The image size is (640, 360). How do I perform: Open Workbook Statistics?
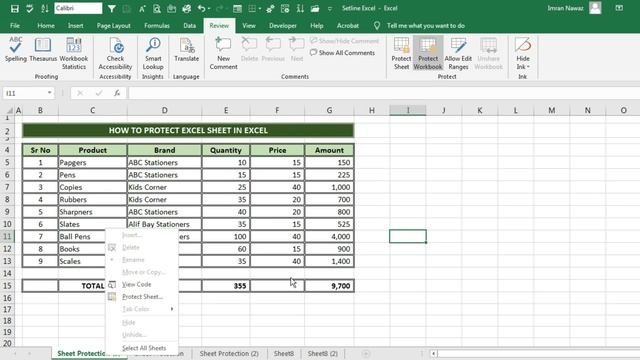[x=74, y=53]
